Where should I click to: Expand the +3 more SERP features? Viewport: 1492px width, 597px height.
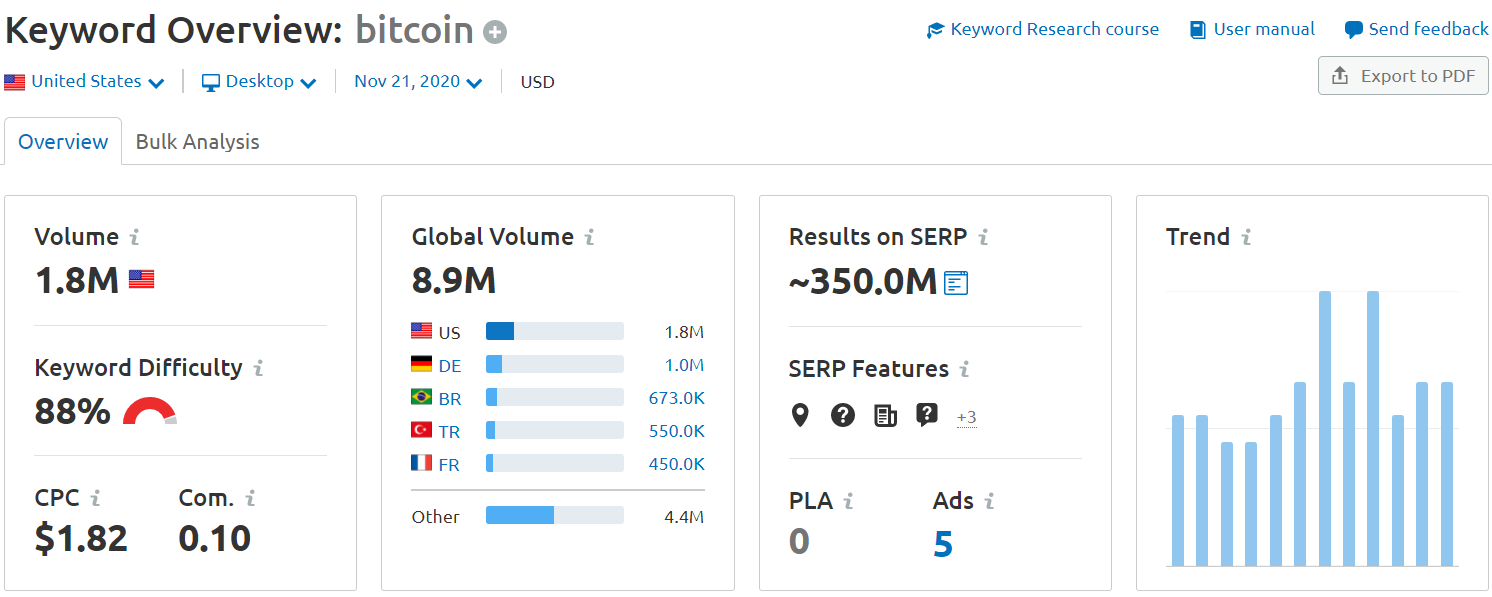[966, 417]
